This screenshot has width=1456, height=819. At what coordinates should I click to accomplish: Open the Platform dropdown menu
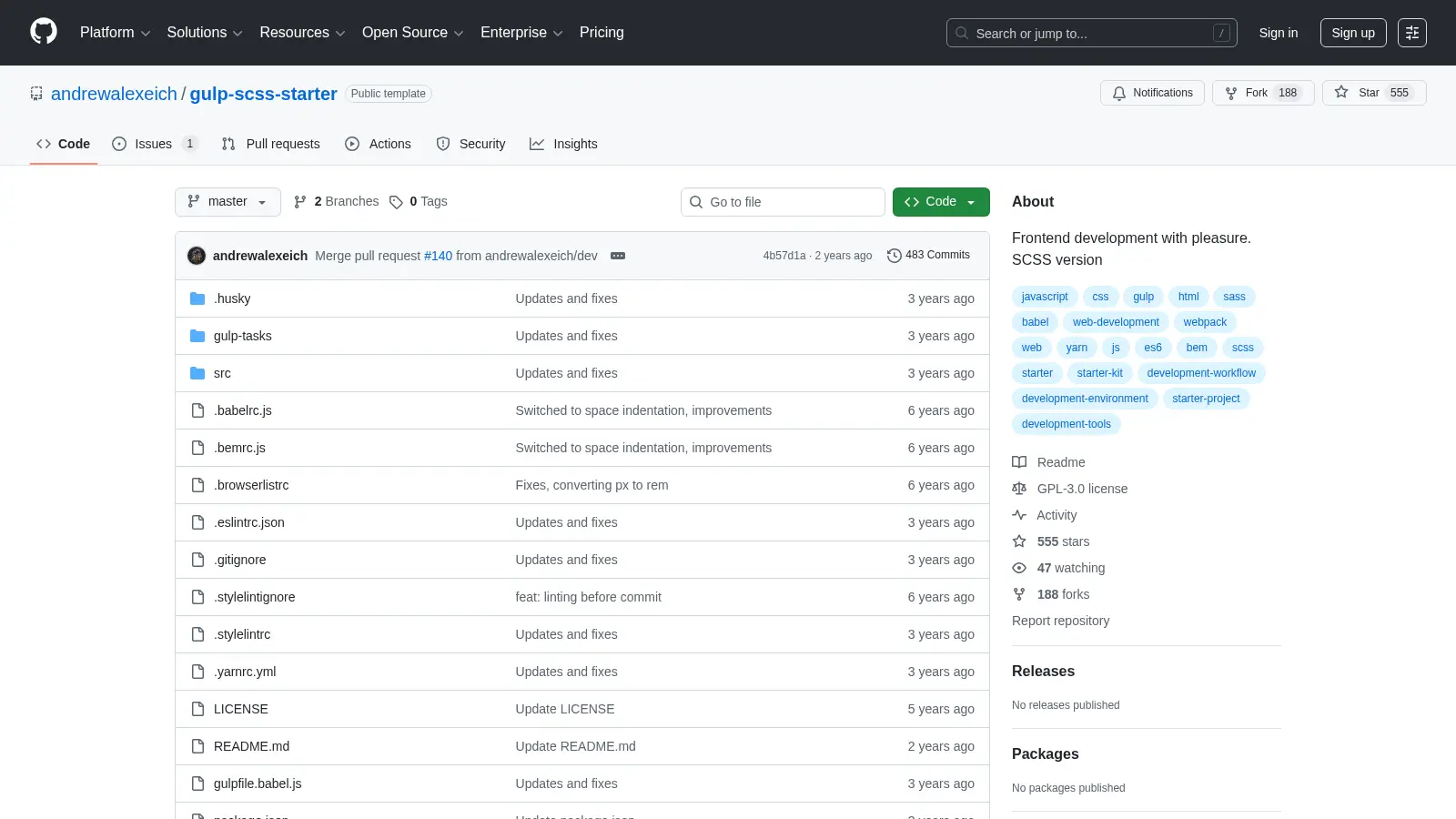pyautogui.click(x=115, y=33)
